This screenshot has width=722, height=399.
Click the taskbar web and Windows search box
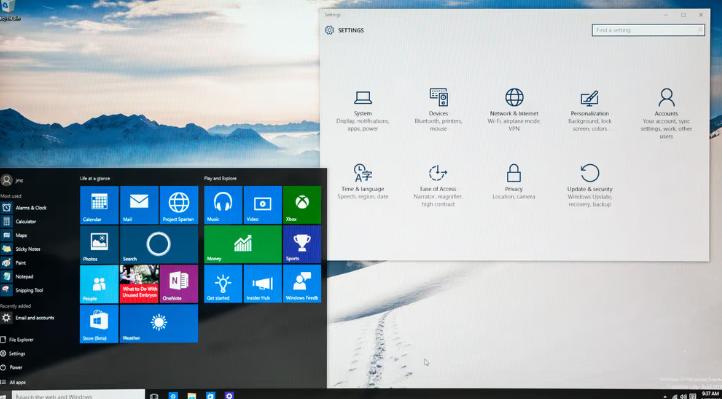78,395
